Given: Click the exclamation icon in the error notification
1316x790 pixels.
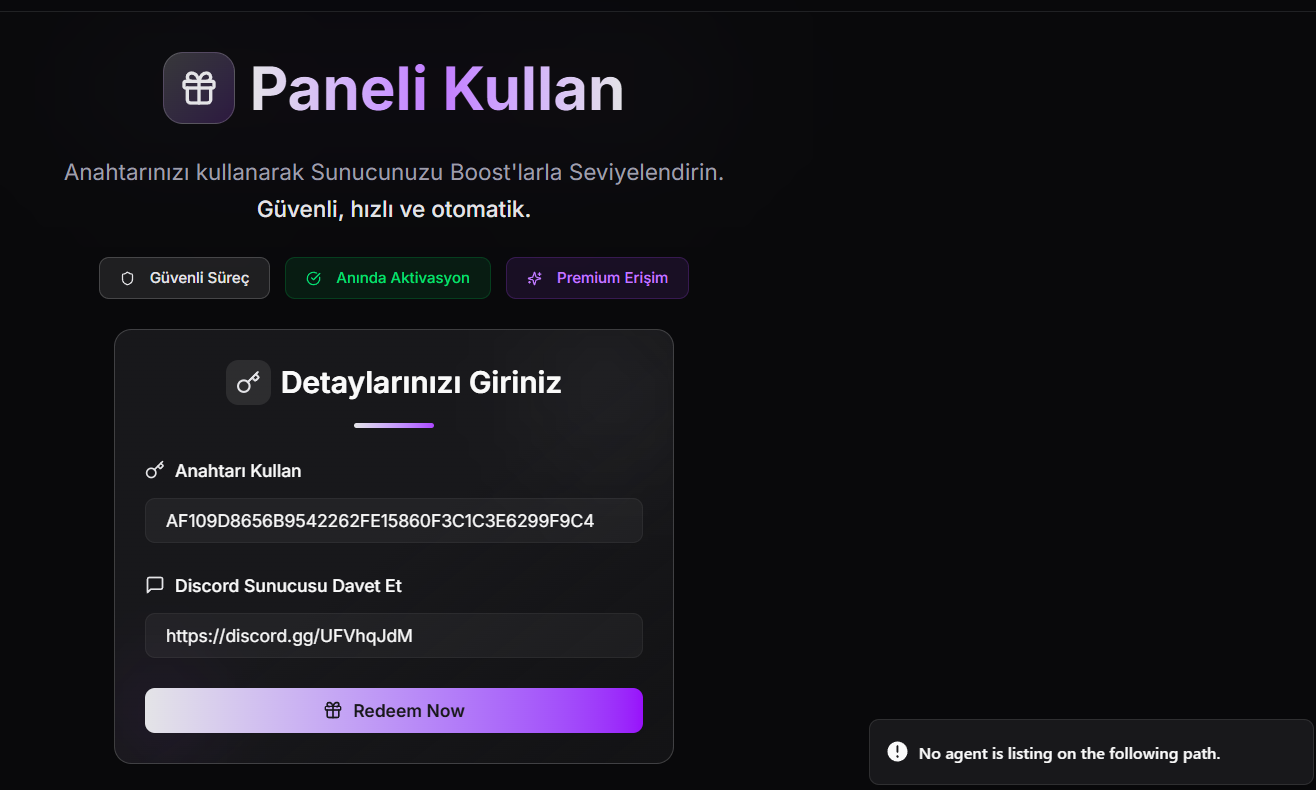Looking at the screenshot, I should (898, 752).
